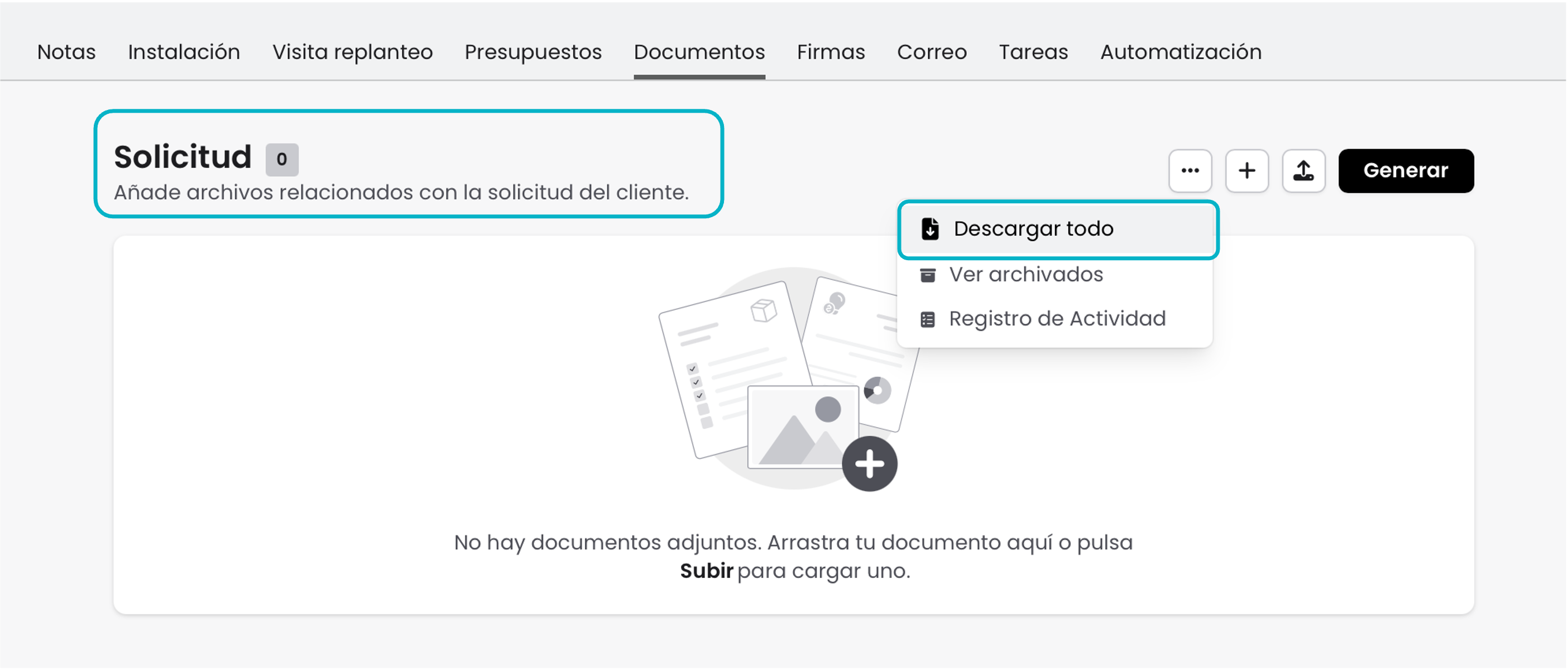Click the upload arrow icon button
Screen dimensions: 1568x670
pyautogui.click(x=1303, y=170)
